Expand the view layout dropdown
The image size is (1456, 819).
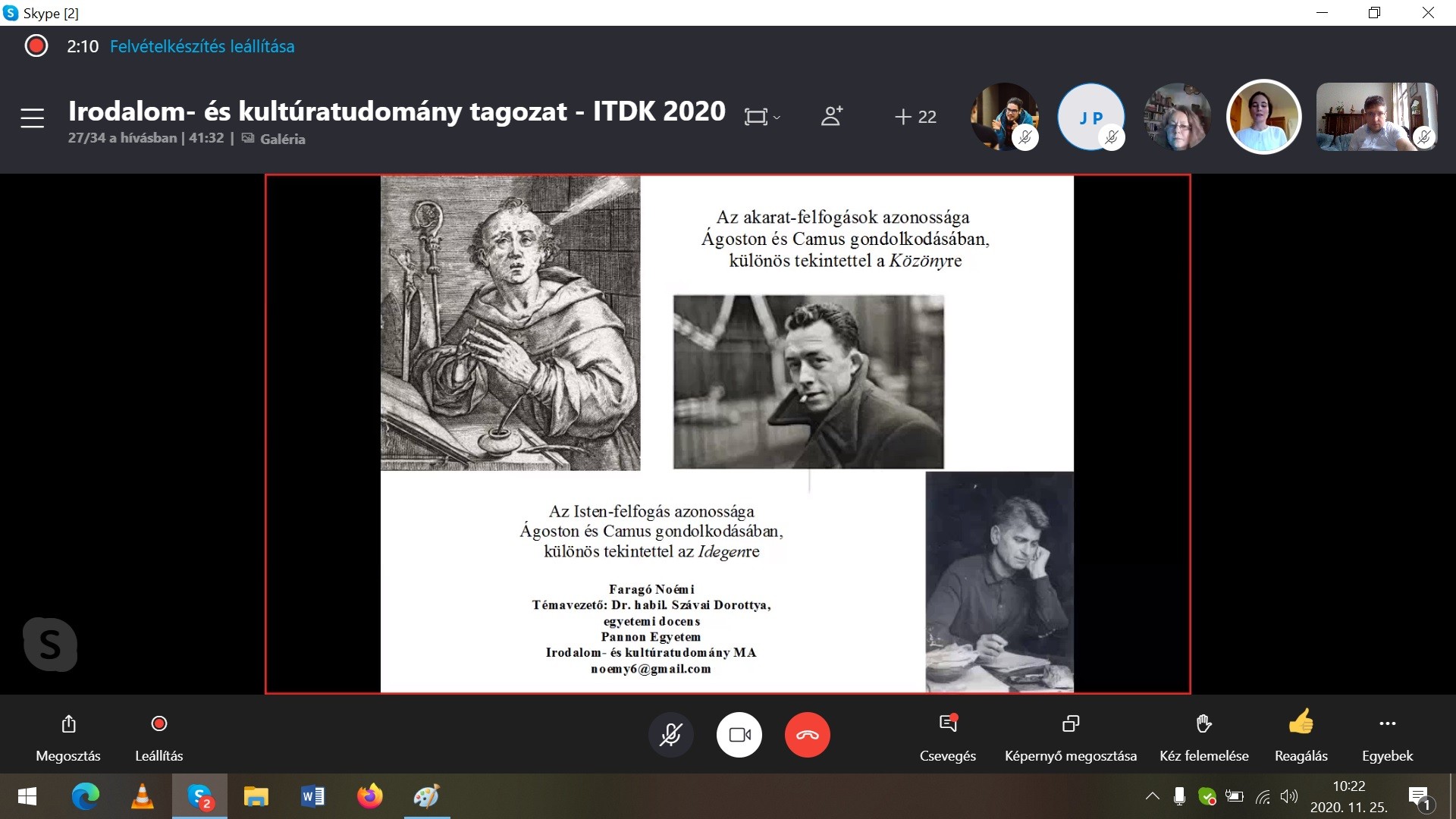point(762,117)
